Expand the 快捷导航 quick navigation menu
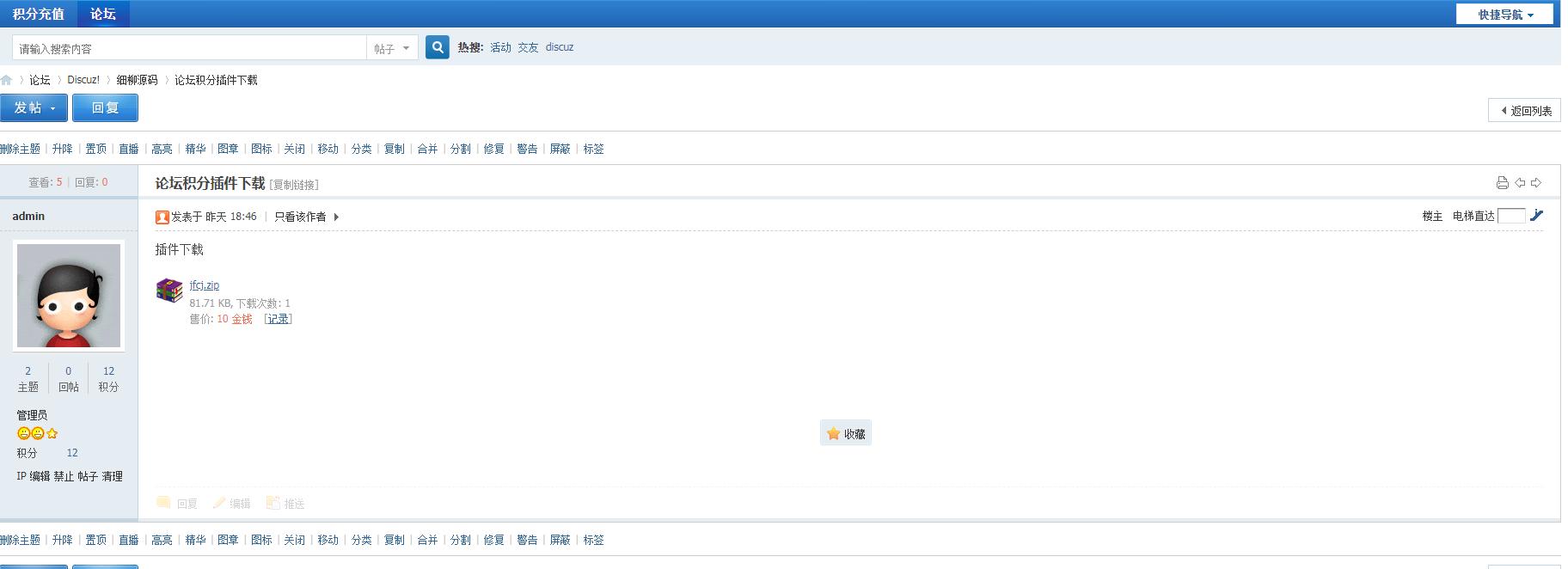 point(1505,15)
